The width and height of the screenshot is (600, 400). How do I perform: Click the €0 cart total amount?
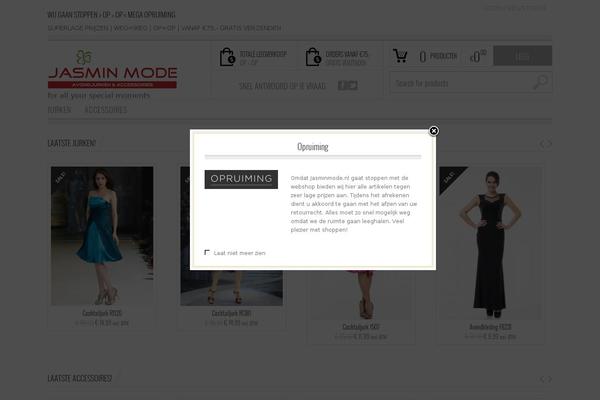(478, 56)
